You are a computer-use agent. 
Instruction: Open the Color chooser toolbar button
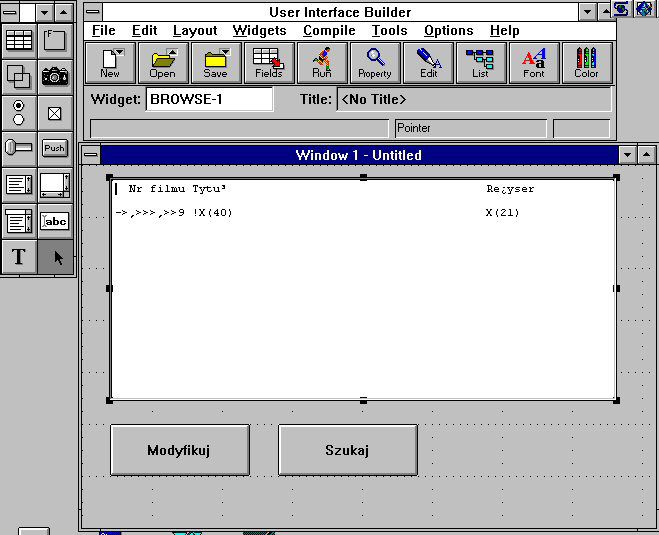click(x=587, y=62)
